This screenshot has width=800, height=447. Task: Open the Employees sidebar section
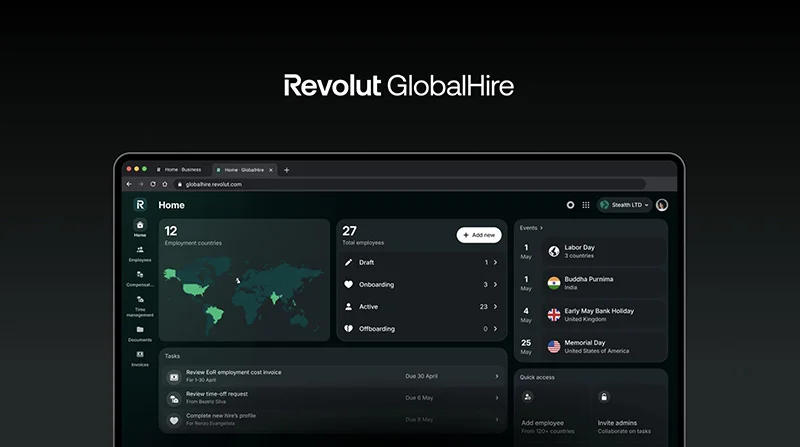[x=140, y=254]
